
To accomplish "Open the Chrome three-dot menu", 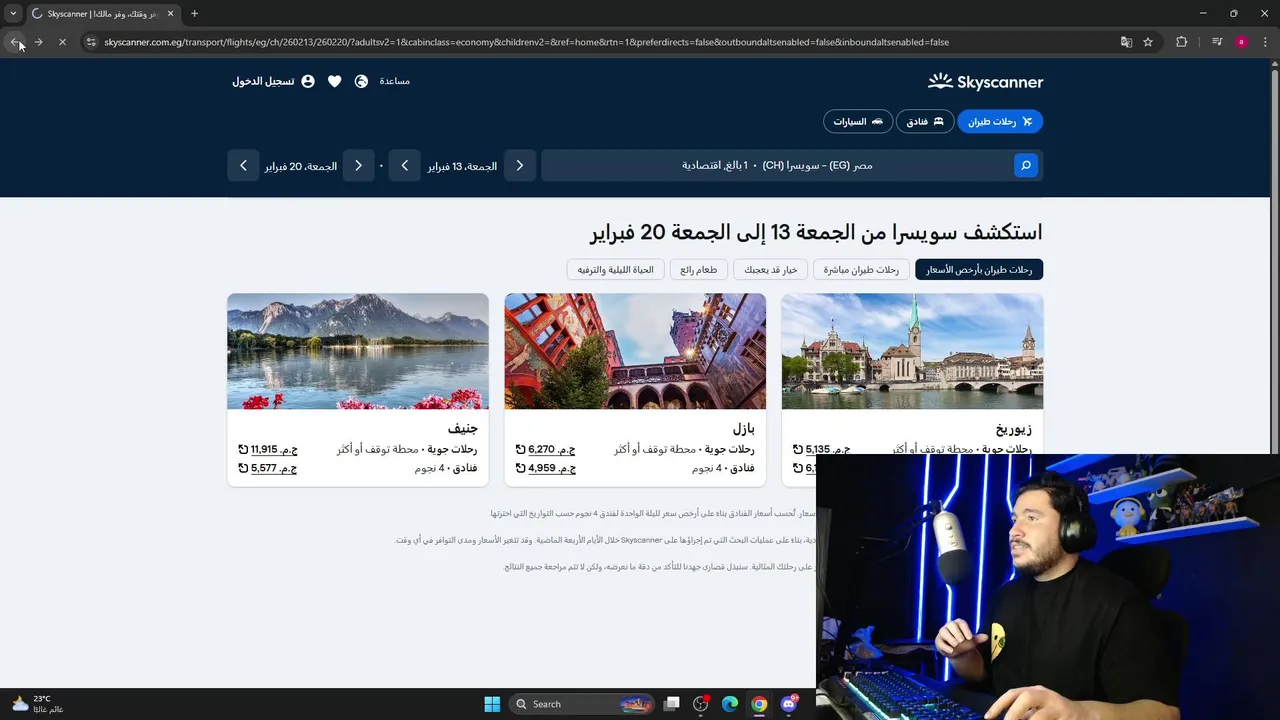I will tap(1265, 42).
